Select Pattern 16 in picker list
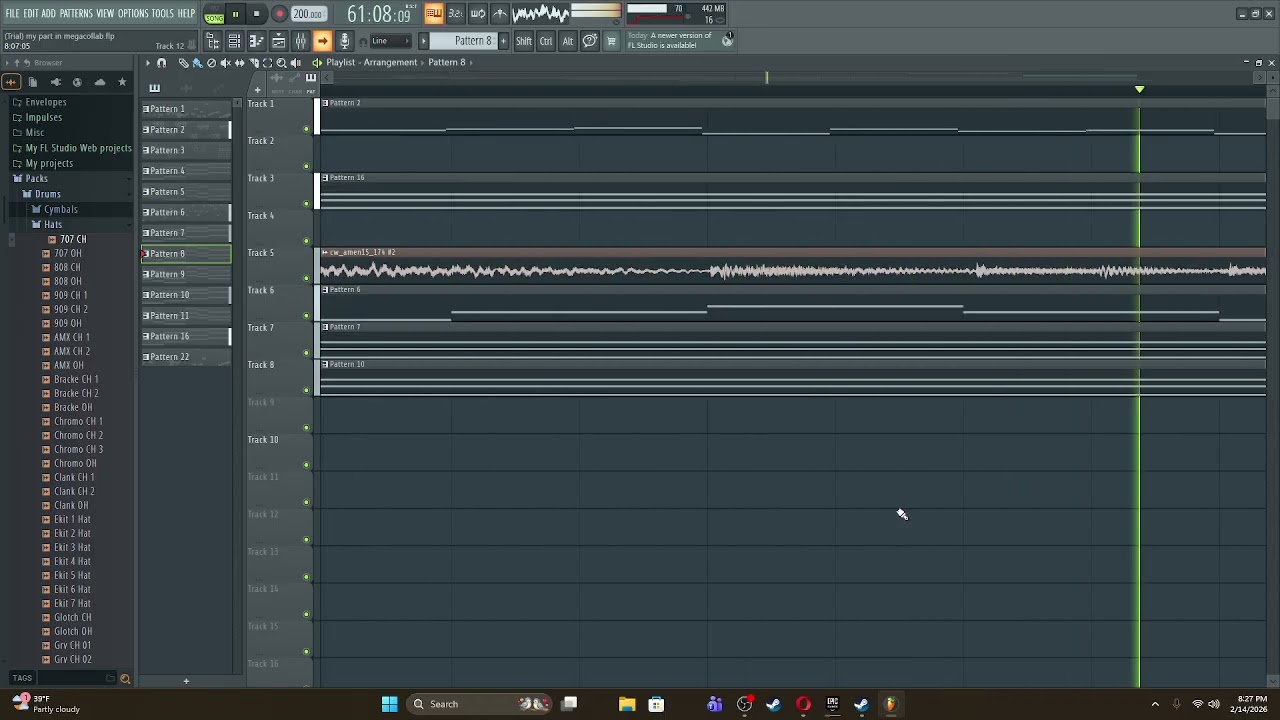This screenshot has height=720, width=1280. [x=186, y=336]
